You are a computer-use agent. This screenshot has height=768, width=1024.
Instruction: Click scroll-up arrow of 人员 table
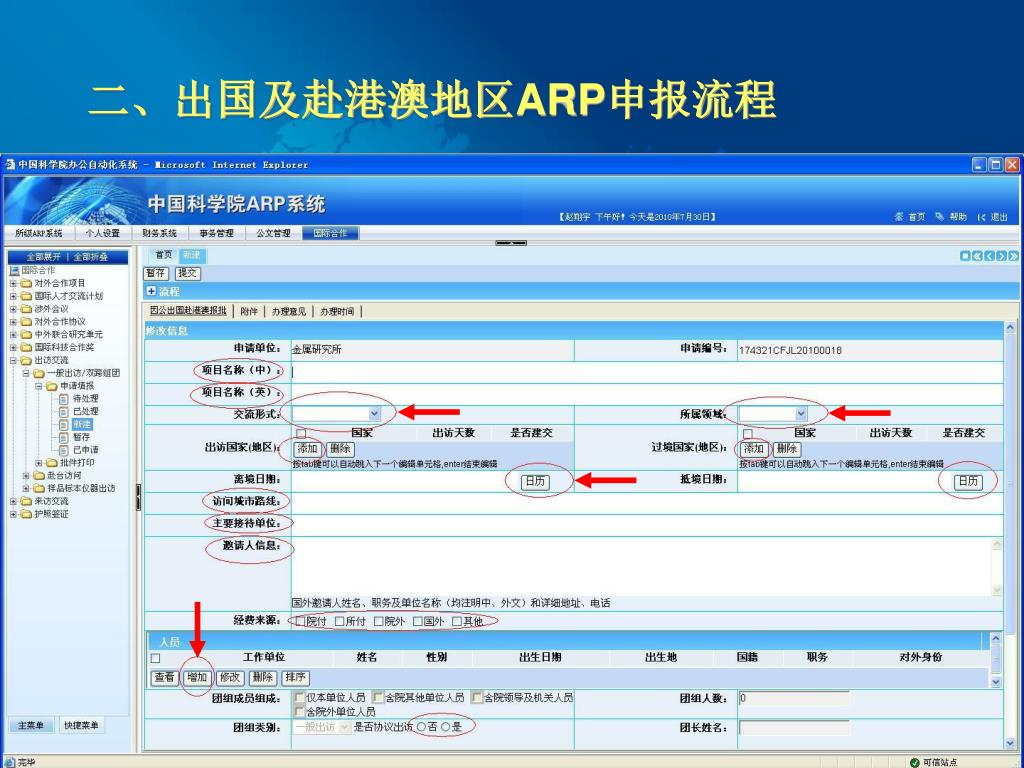coord(996,639)
